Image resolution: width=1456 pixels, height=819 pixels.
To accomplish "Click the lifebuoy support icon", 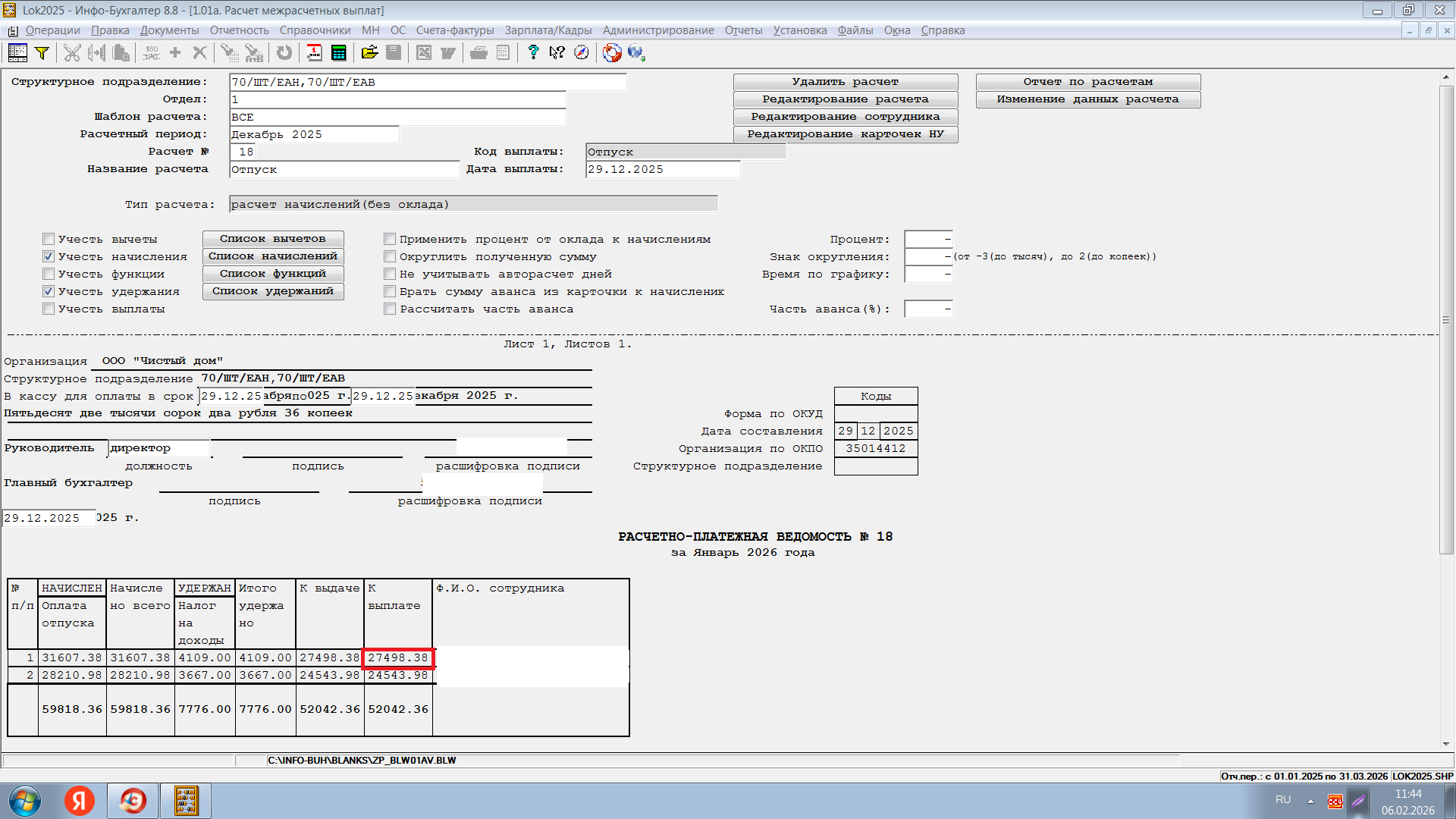I will coord(612,53).
